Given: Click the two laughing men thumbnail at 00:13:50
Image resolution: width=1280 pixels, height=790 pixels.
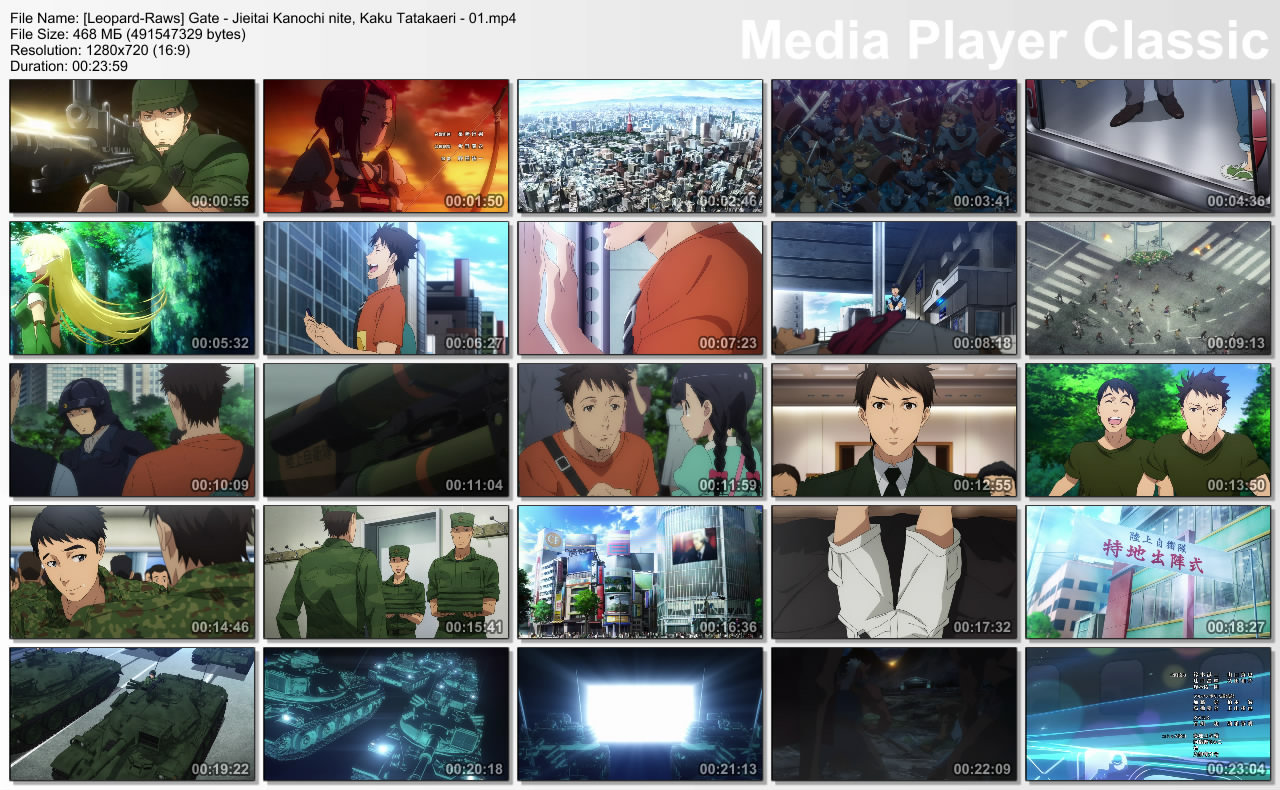Looking at the screenshot, I should [1148, 430].
